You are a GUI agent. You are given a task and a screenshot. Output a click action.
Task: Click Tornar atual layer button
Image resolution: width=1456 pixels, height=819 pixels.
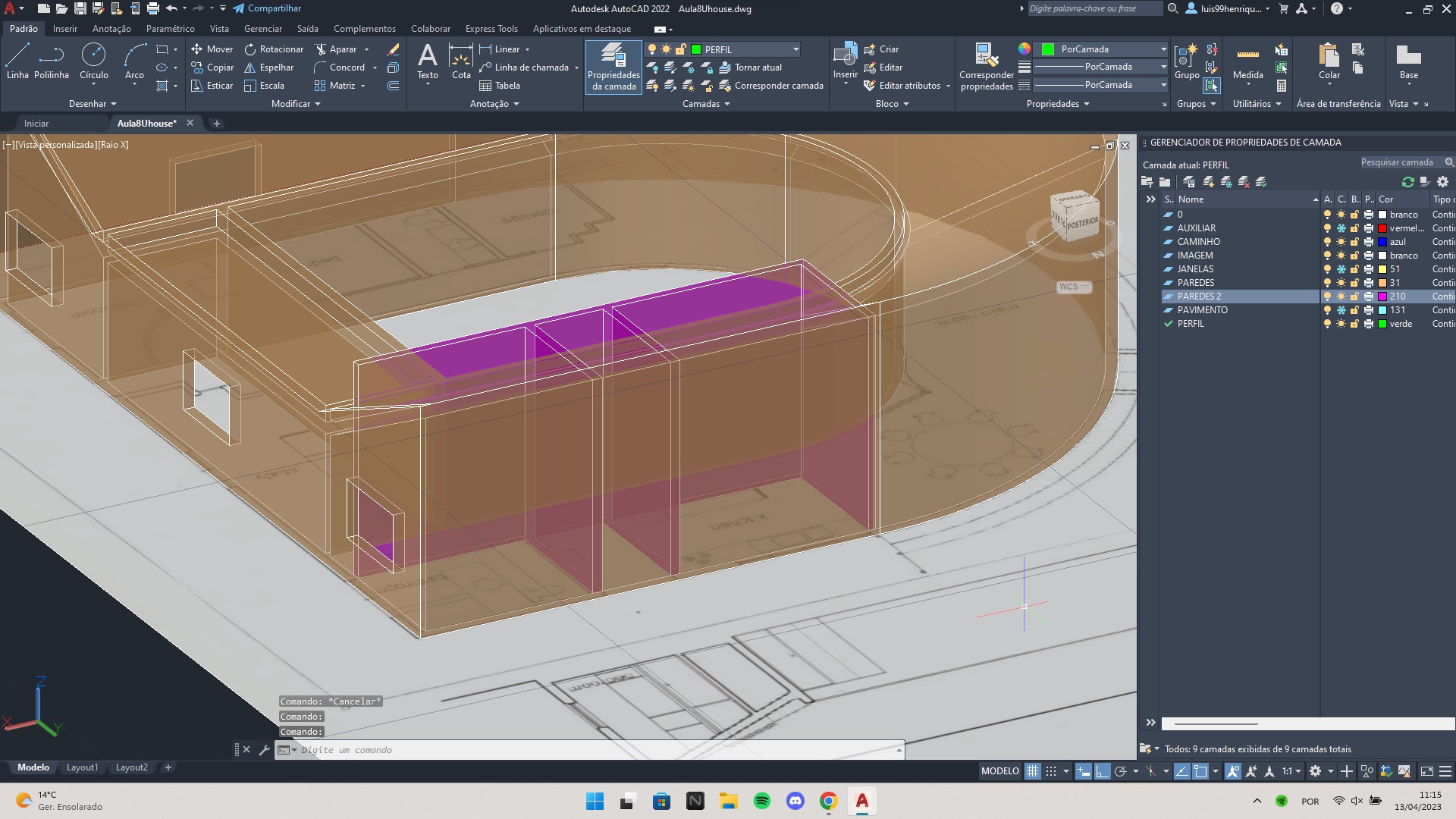(x=750, y=67)
